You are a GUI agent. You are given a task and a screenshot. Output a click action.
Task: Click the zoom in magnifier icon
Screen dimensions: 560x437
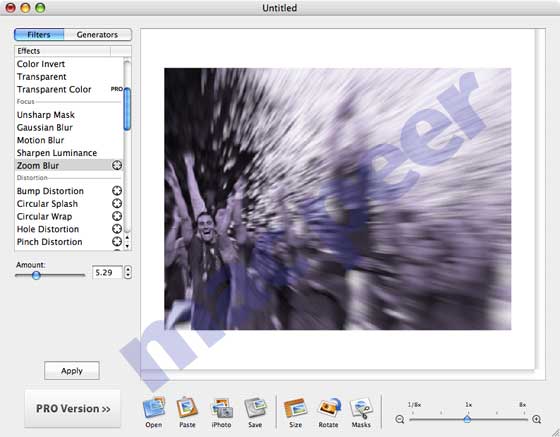pos(536,420)
